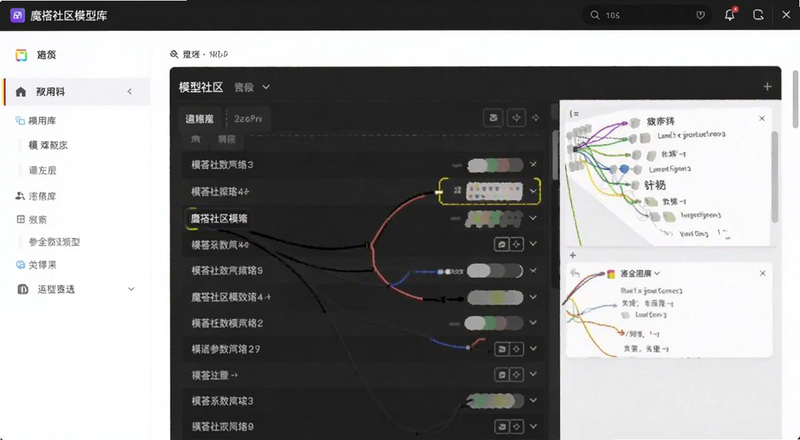Click the diamond icon in the row ending 29
Viewport: 800px width, 440px height.
coord(516,349)
